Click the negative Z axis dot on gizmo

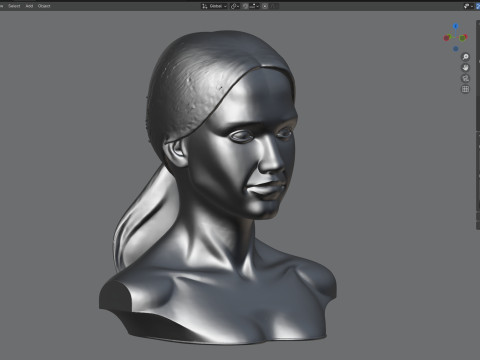456,49
